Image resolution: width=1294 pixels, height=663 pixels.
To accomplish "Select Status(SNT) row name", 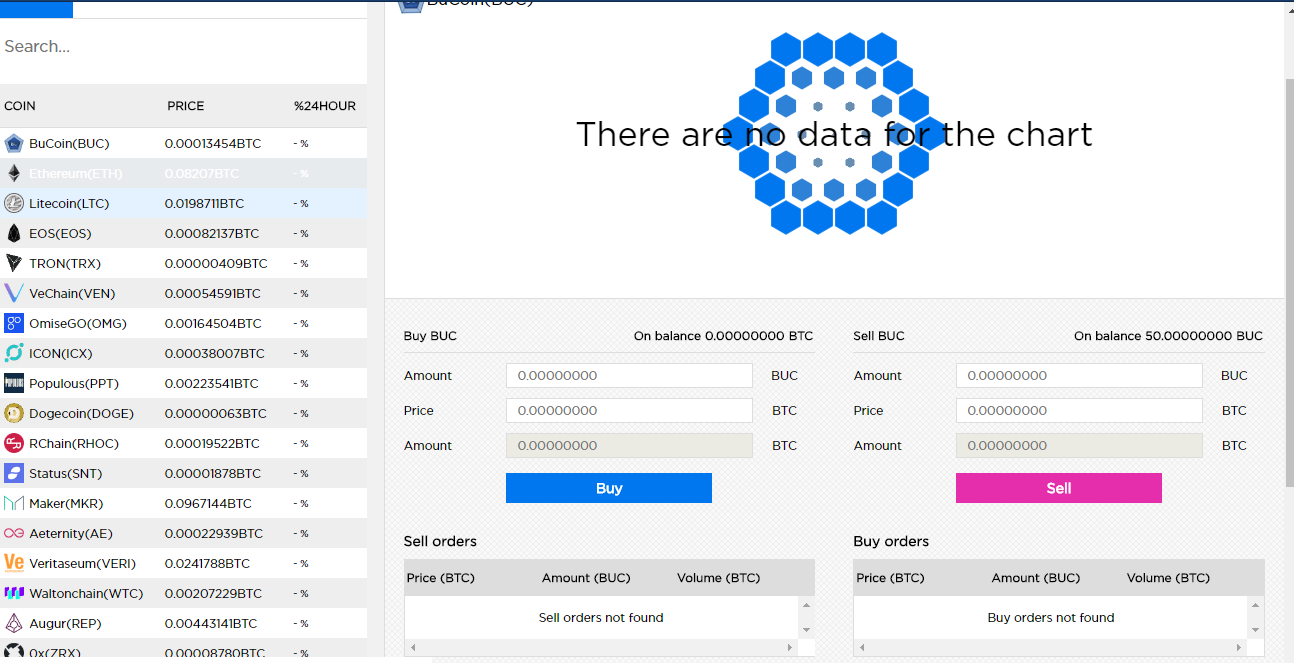I will pyautogui.click(x=66, y=474).
